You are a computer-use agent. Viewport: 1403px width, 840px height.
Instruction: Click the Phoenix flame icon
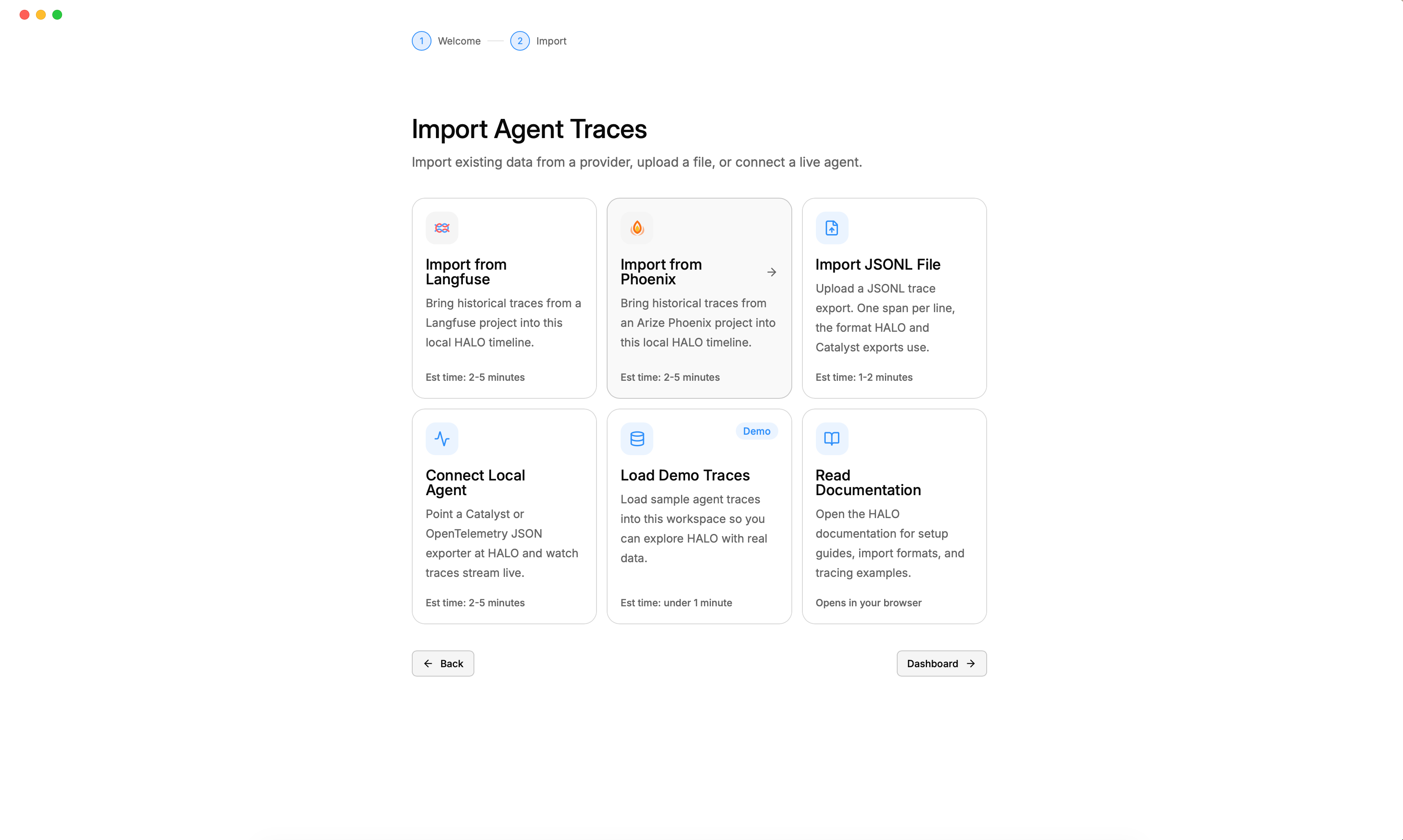637,228
